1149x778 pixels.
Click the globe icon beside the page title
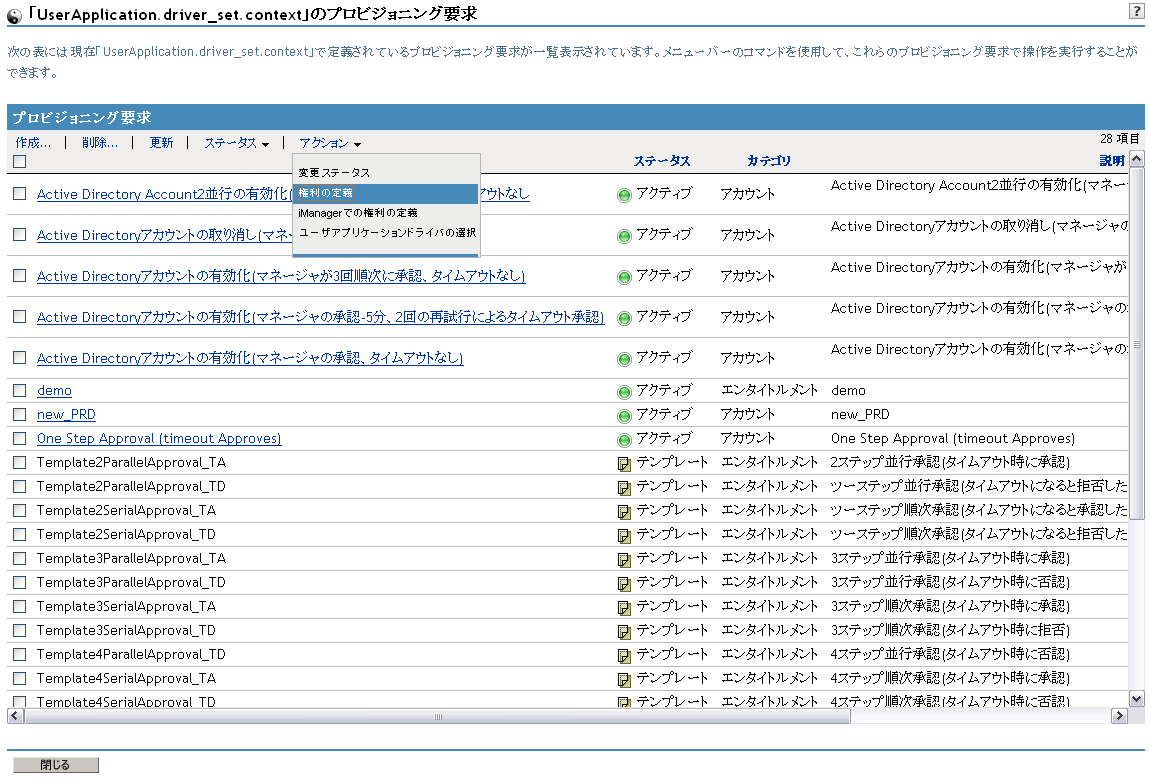pyautogui.click(x=14, y=15)
